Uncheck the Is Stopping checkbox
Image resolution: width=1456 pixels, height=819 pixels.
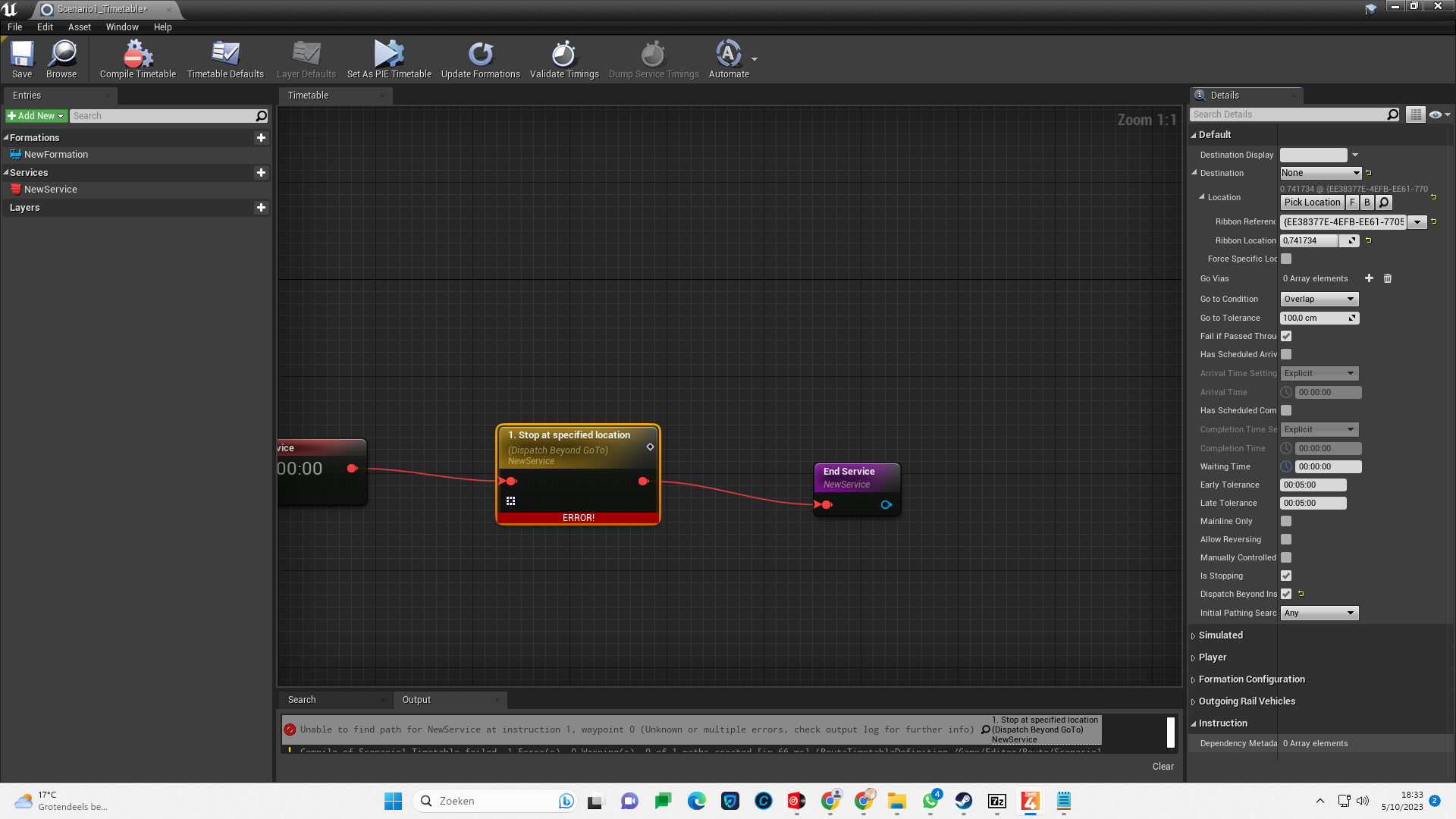tap(1286, 576)
